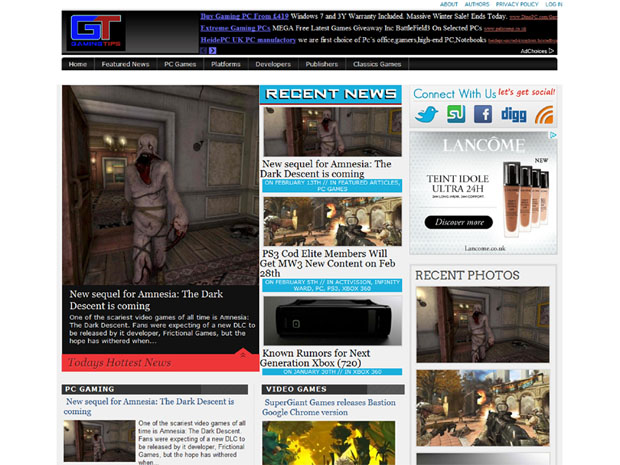Open the PC Games menu item
This screenshot has height=465, width=620.
[180, 64]
